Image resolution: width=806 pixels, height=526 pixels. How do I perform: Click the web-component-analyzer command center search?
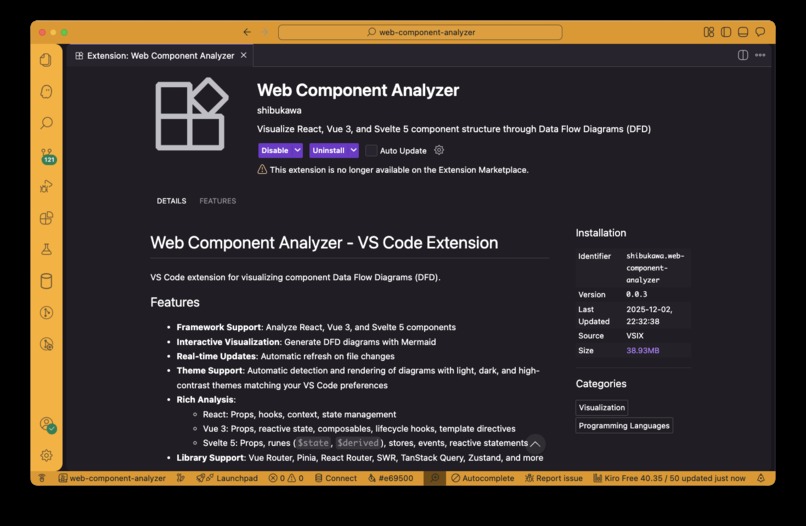(420, 32)
